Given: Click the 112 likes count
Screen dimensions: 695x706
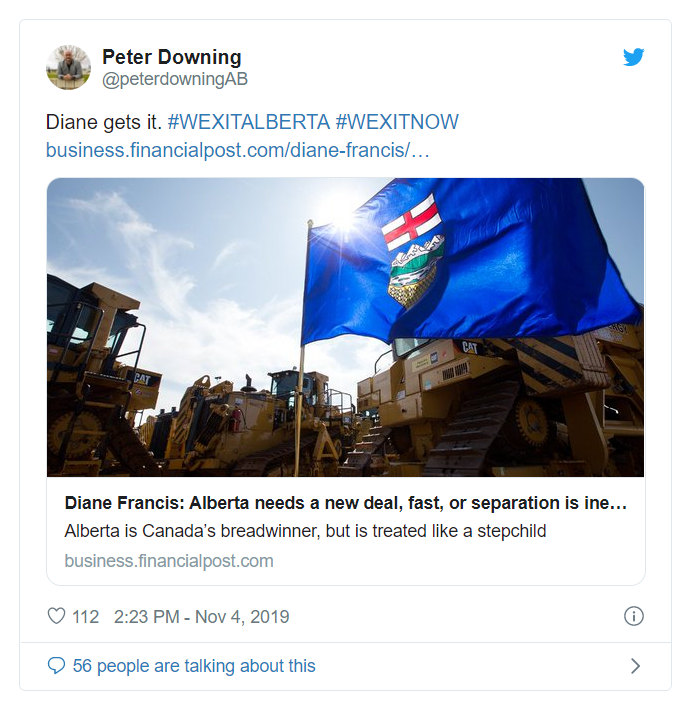Looking at the screenshot, I should tap(86, 617).
